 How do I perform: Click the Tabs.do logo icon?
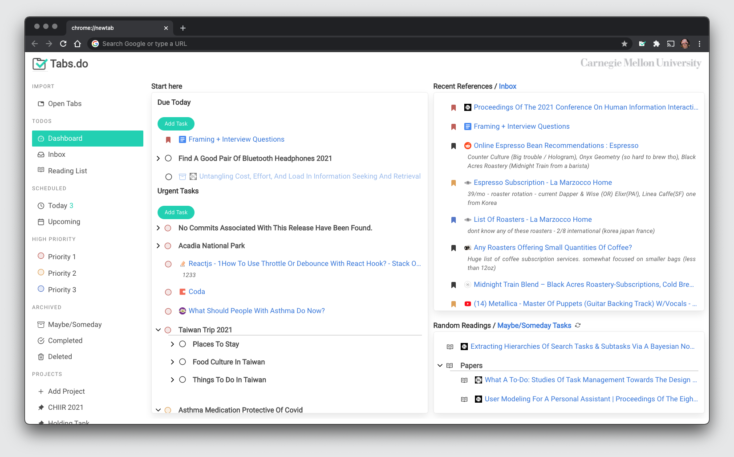pos(39,64)
